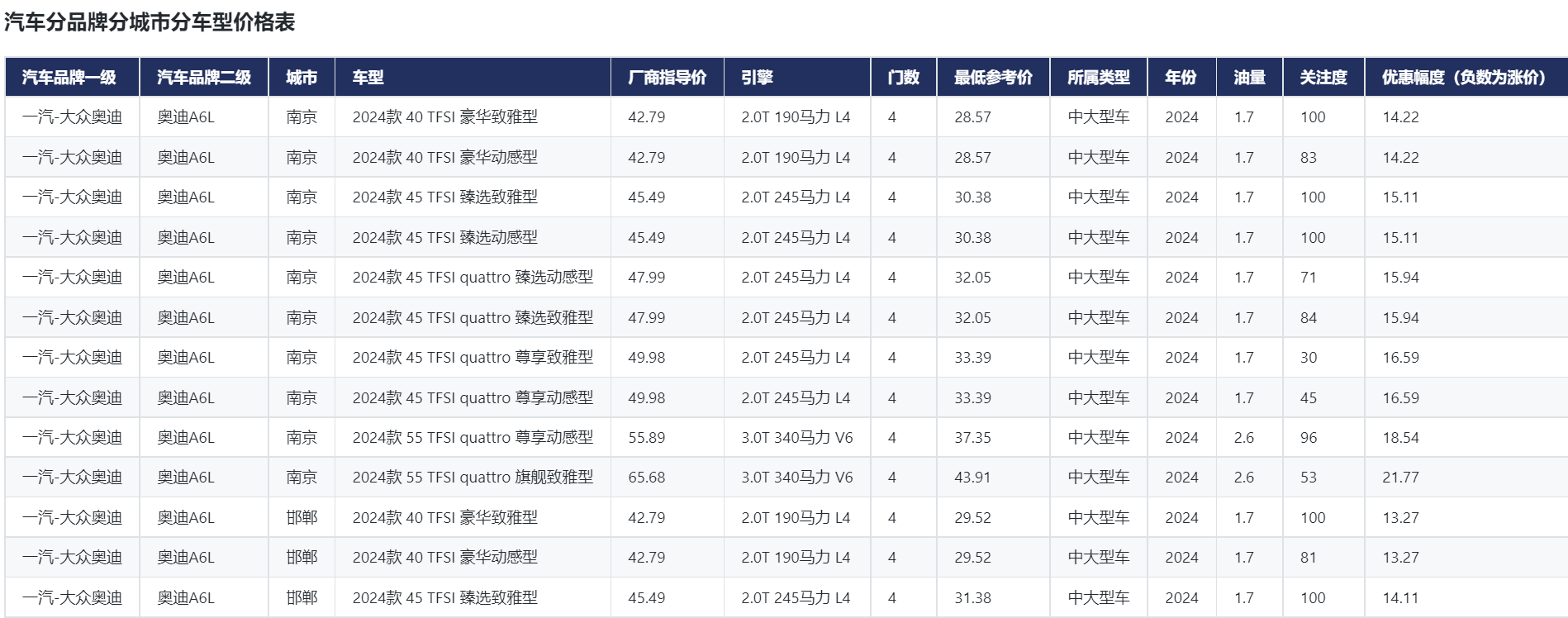The width and height of the screenshot is (1568, 618).
Task: Select the 南京 2024款 45 TFSI 臻选动感型 cell
Action: (473, 237)
